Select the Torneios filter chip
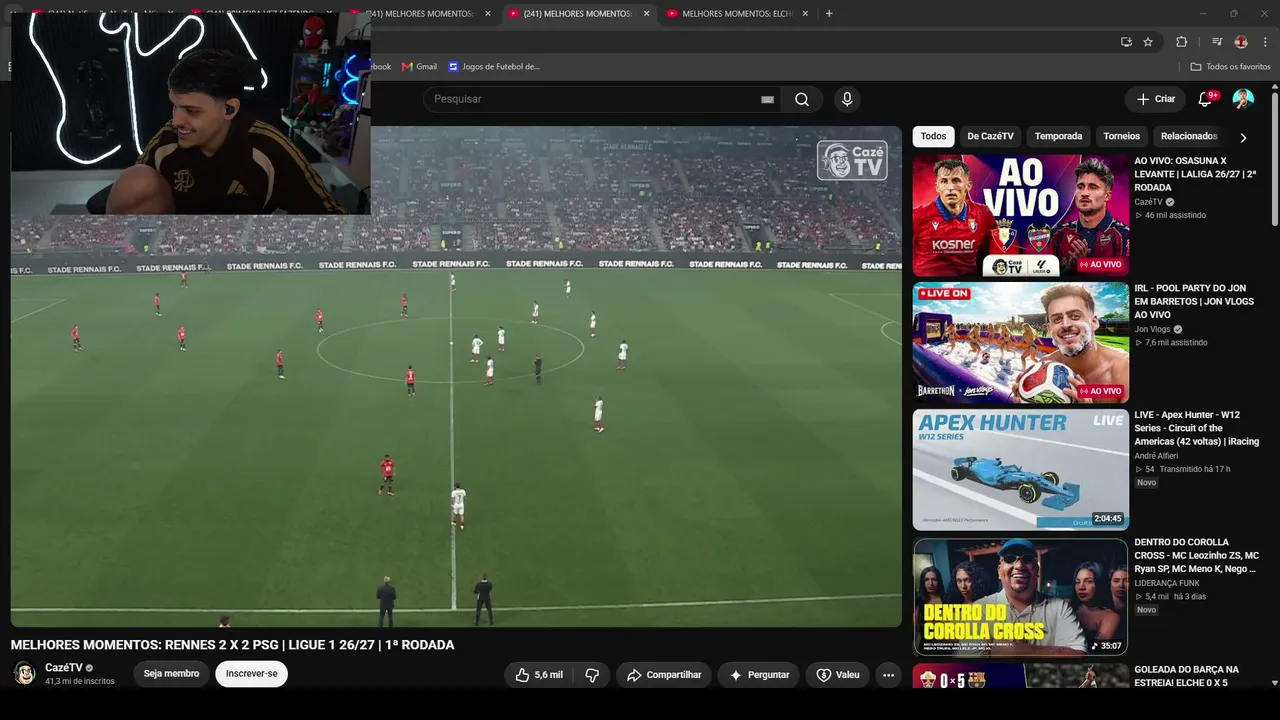The image size is (1280, 720). [1121, 136]
